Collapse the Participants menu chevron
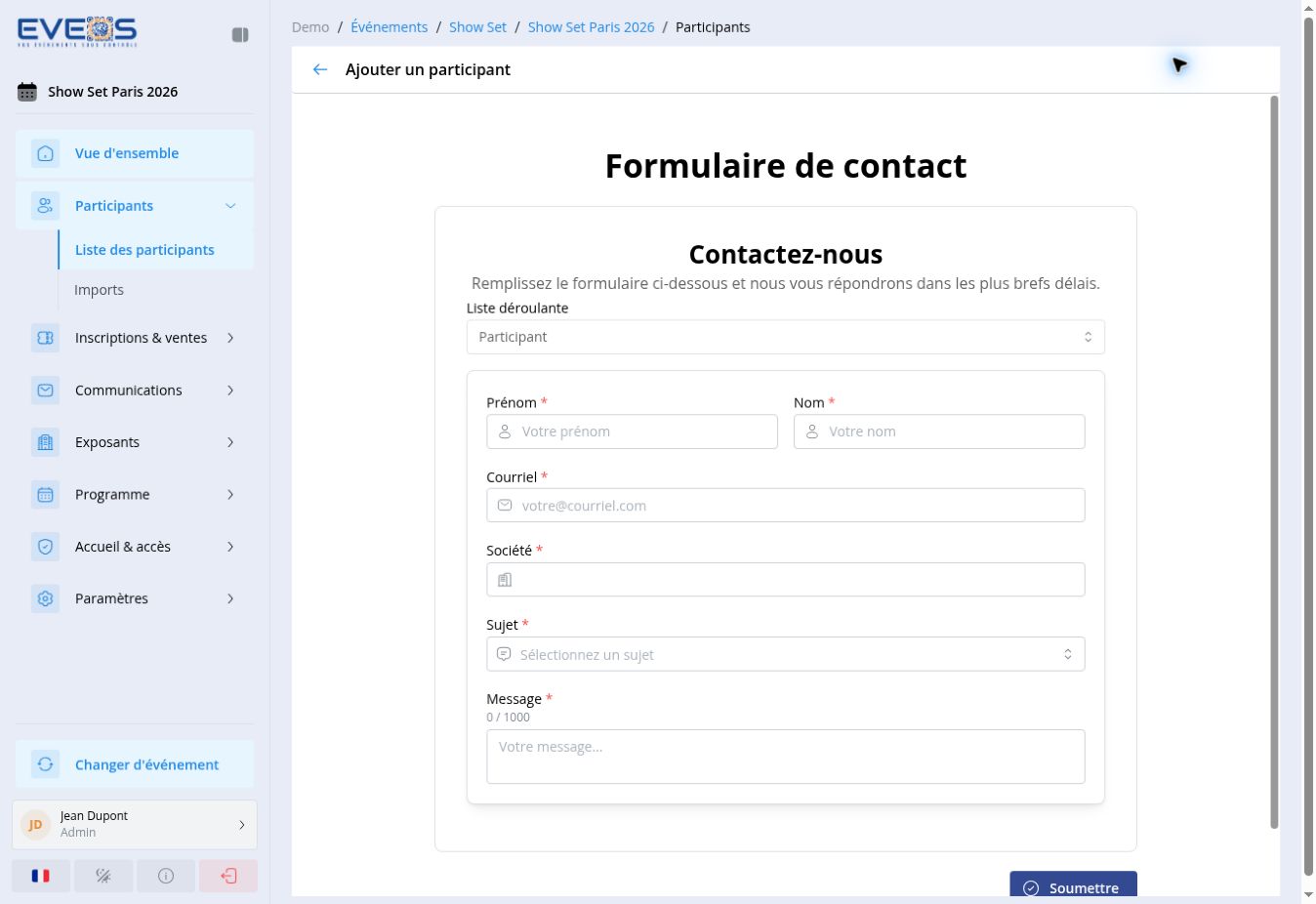The width and height of the screenshot is (1316, 904). coord(230,206)
